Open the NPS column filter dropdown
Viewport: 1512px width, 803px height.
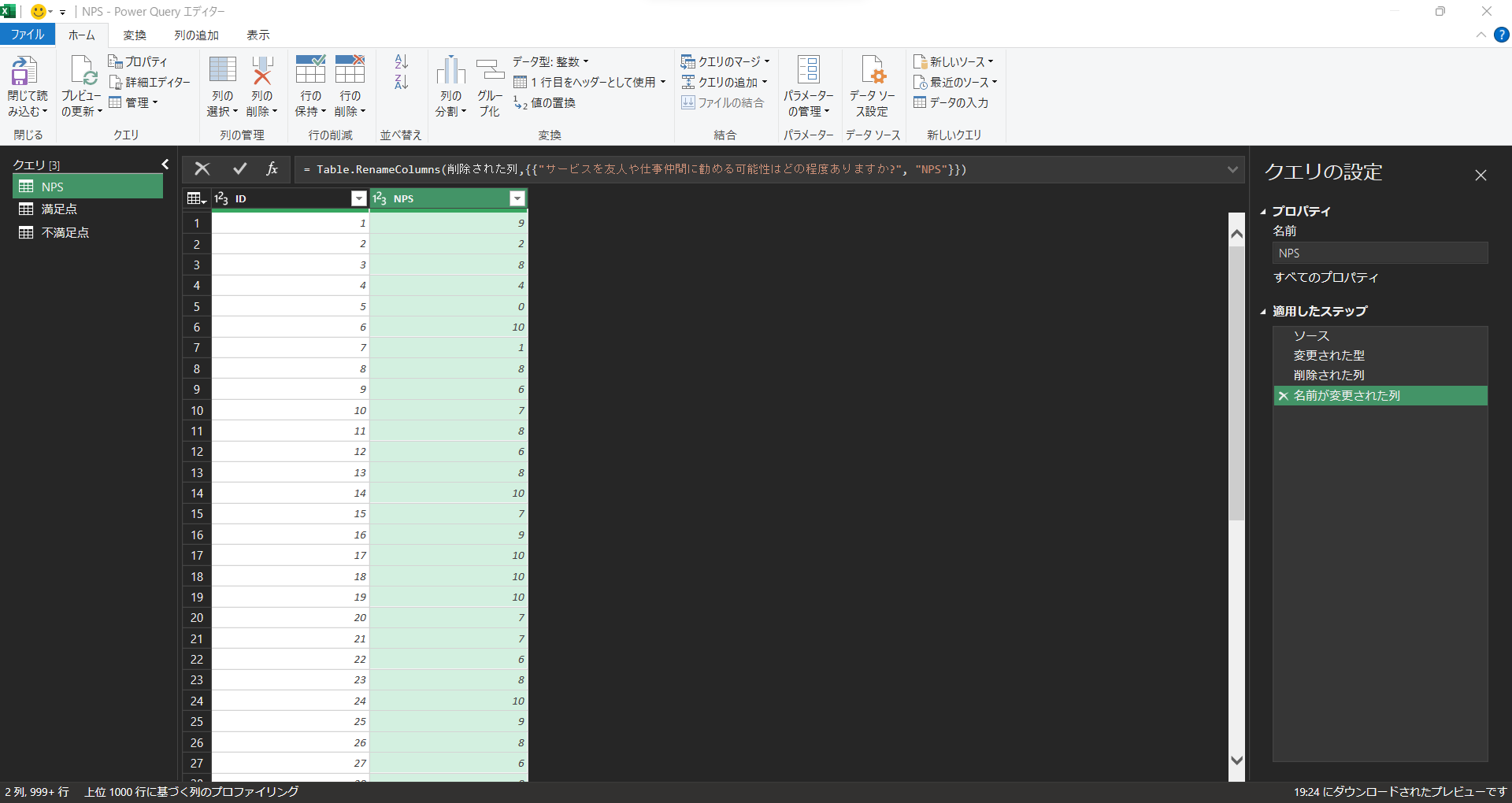click(517, 198)
